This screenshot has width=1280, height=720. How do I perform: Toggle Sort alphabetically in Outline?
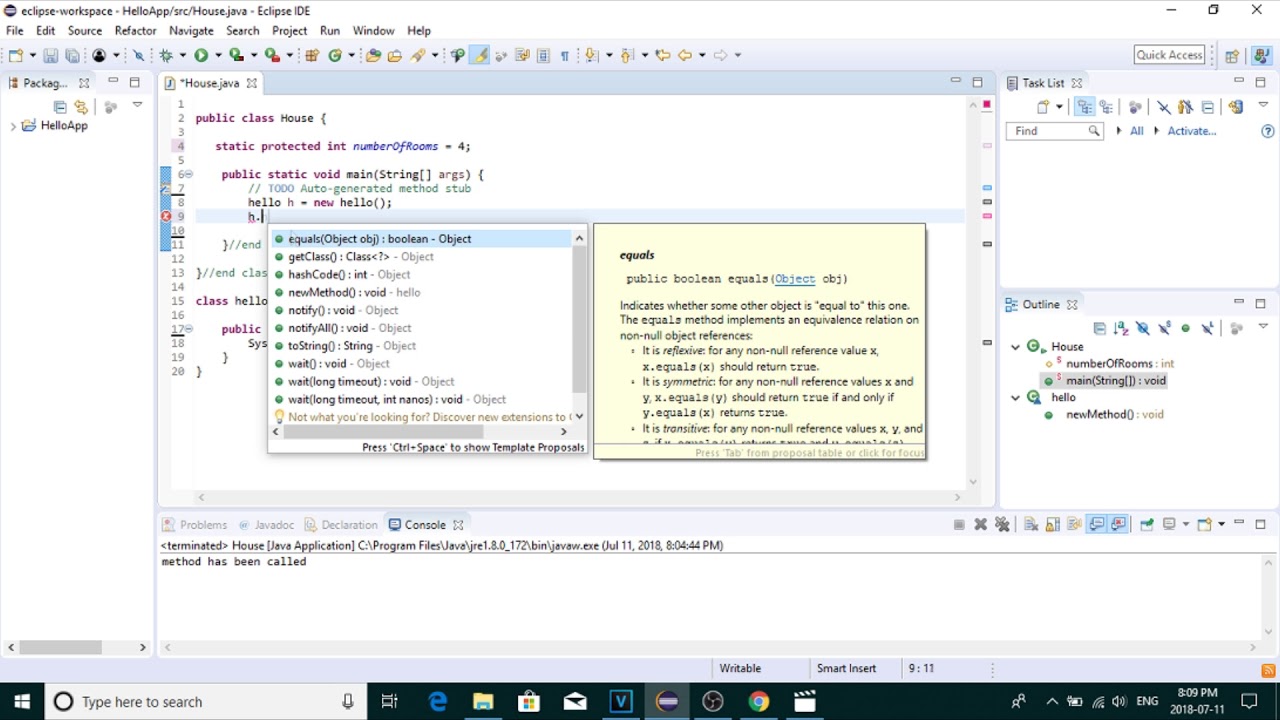1121,328
